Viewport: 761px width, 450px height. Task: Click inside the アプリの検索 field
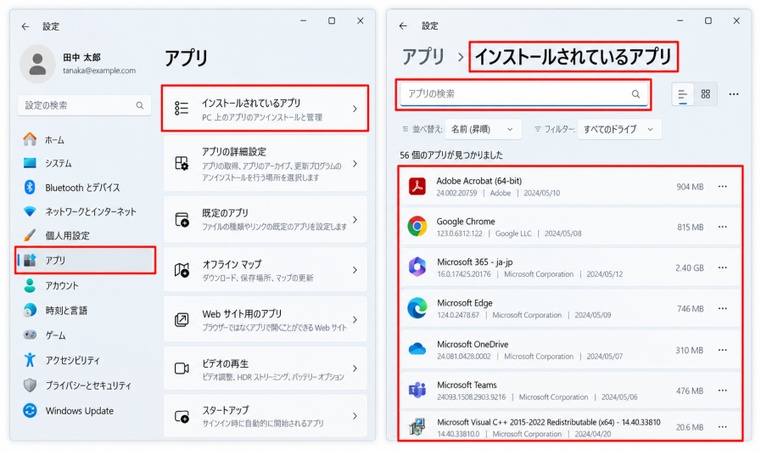[x=523, y=94]
